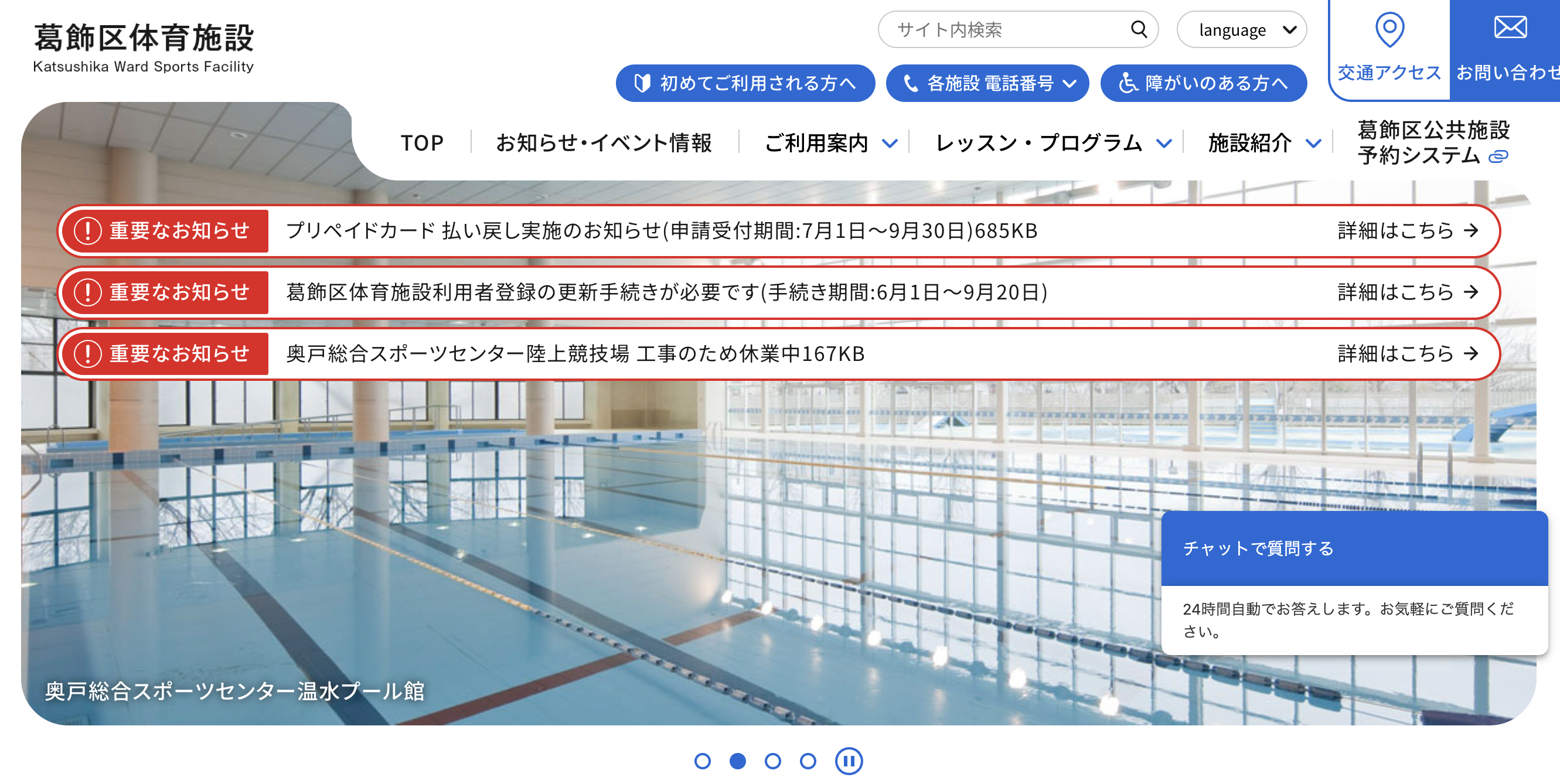Click the alert icon on the 陸上競技場 notice
Screen dimensions: 1560x784
[88, 354]
